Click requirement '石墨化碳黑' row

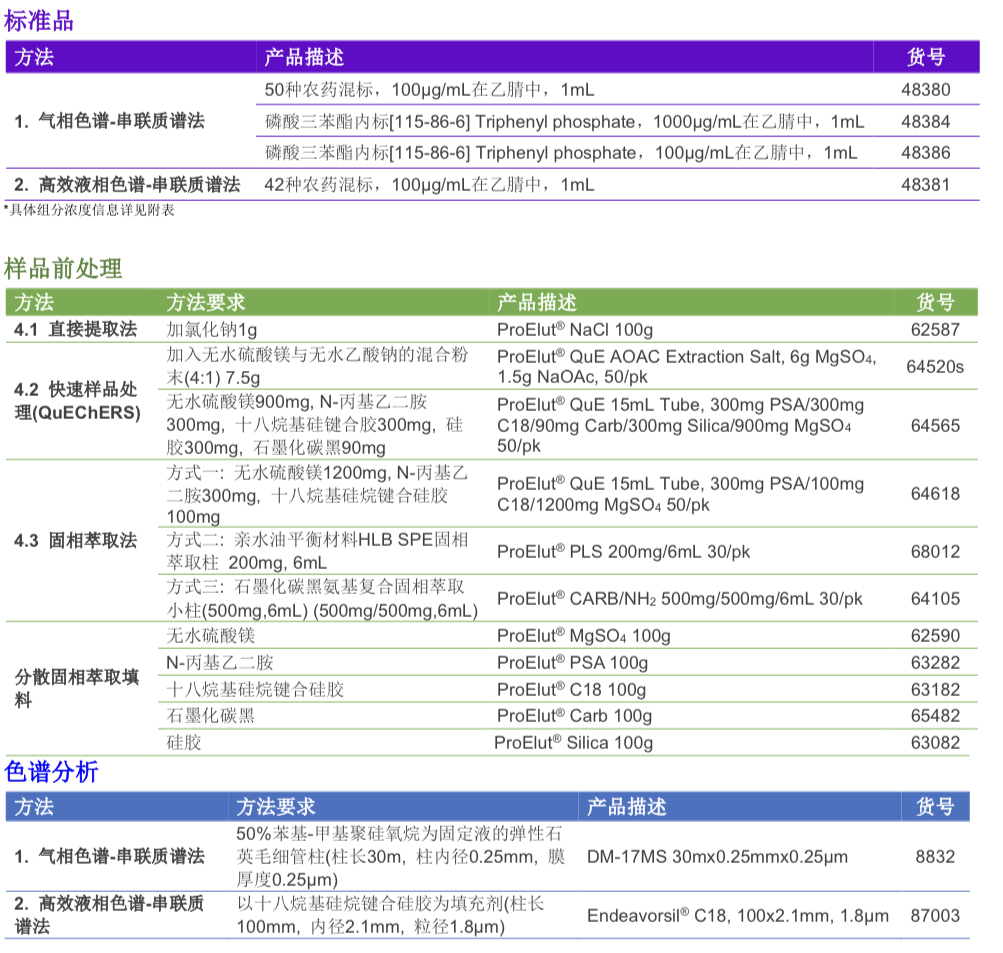[x=210, y=716]
